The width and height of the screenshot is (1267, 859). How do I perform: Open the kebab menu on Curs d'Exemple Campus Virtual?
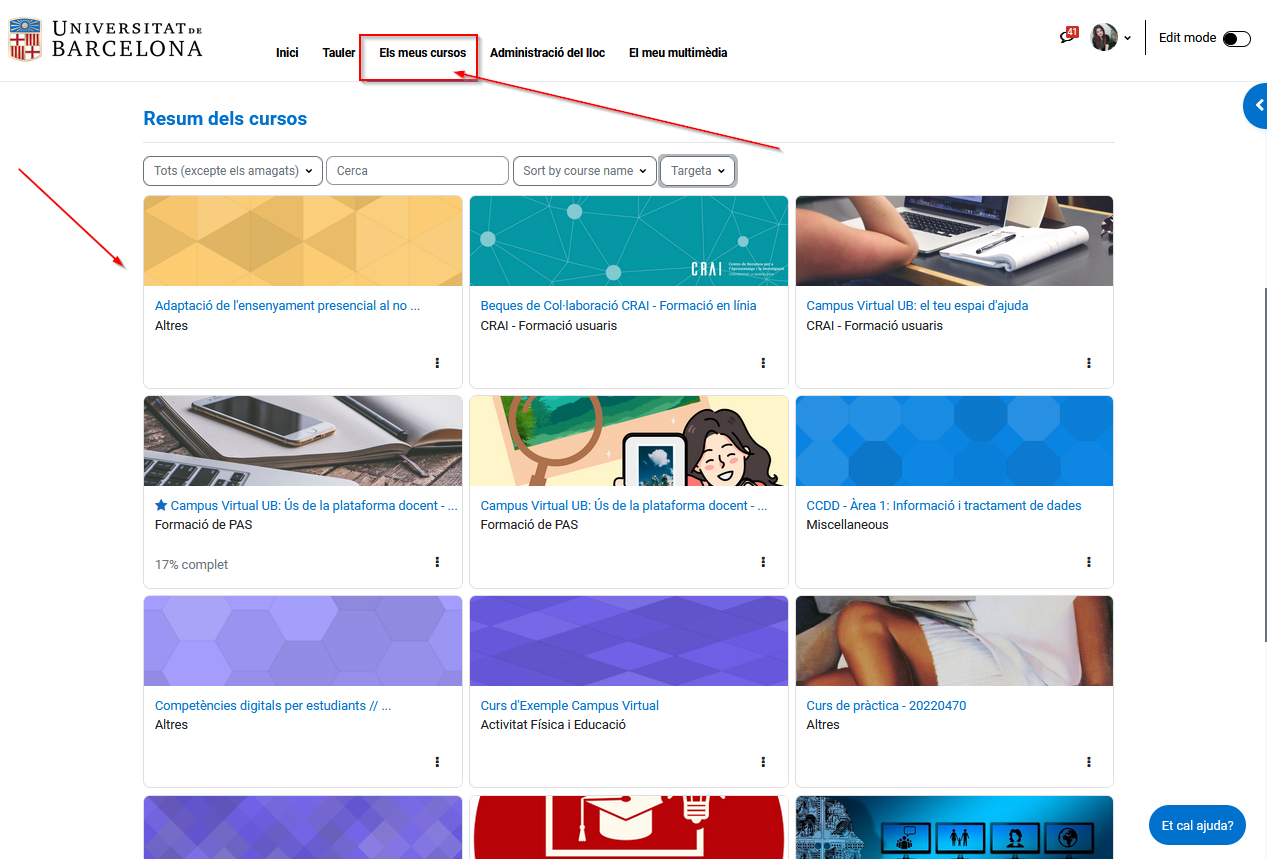pyautogui.click(x=763, y=761)
